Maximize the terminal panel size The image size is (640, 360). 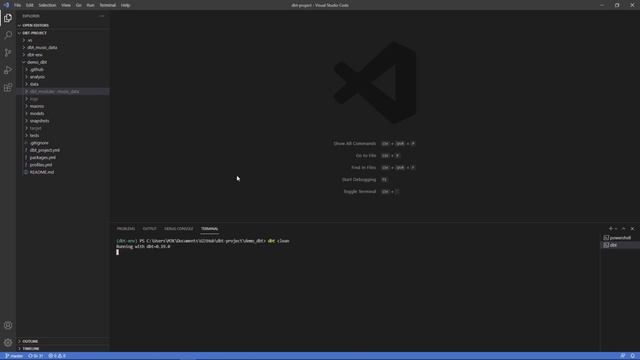click(624, 229)
